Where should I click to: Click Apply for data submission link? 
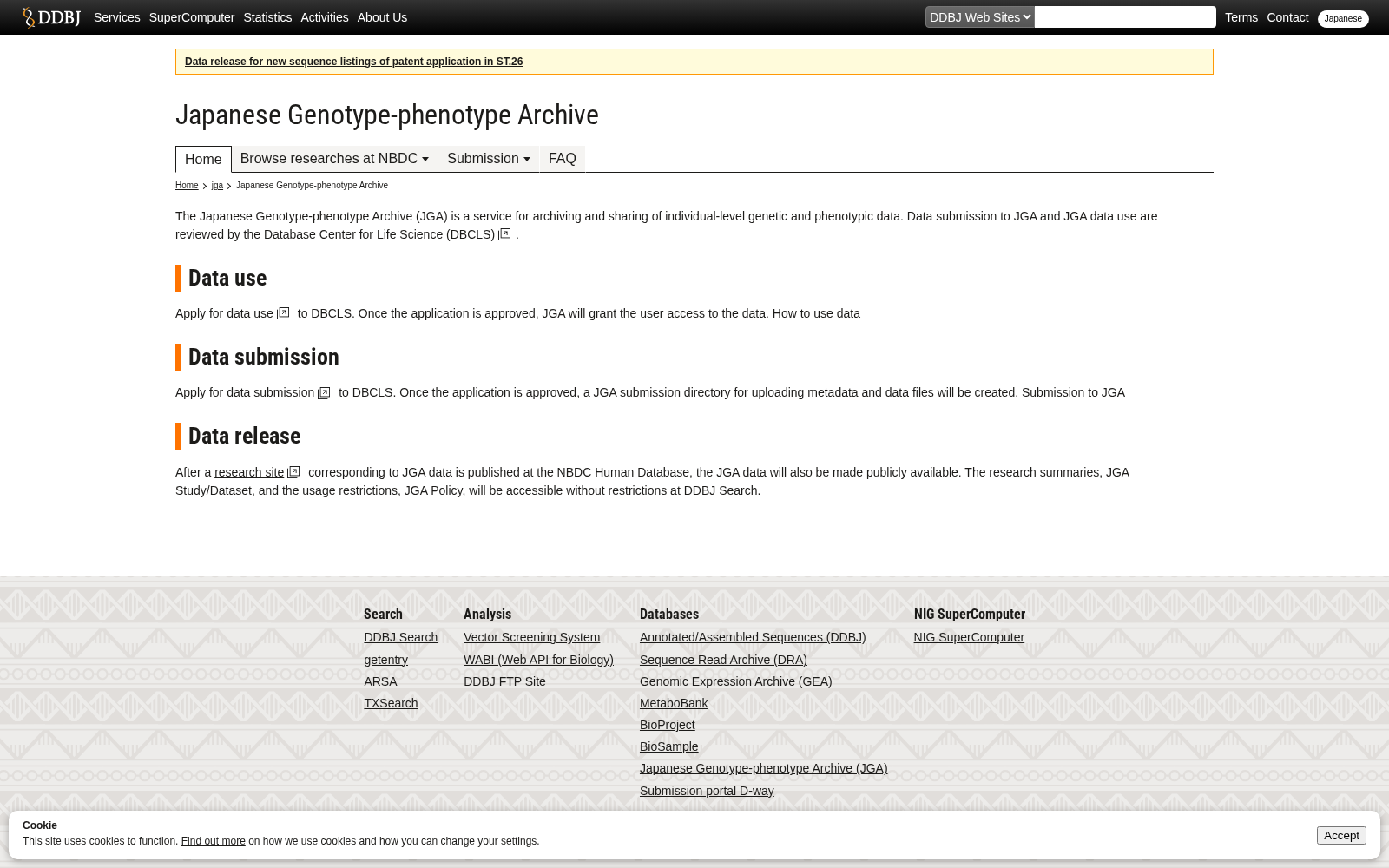point(245,392)
